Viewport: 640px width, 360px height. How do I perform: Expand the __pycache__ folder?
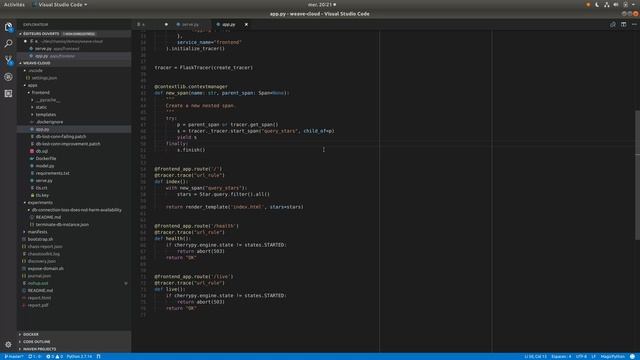pos(73,100)
